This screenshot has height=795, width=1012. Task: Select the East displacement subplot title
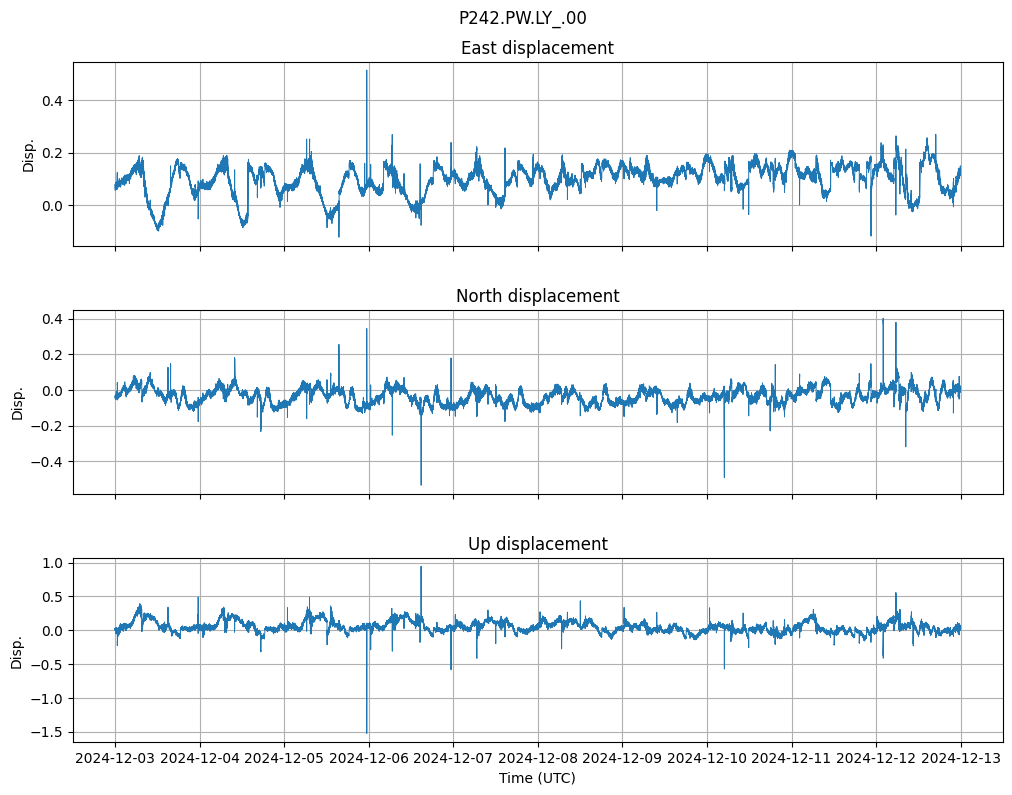(537, 48)
